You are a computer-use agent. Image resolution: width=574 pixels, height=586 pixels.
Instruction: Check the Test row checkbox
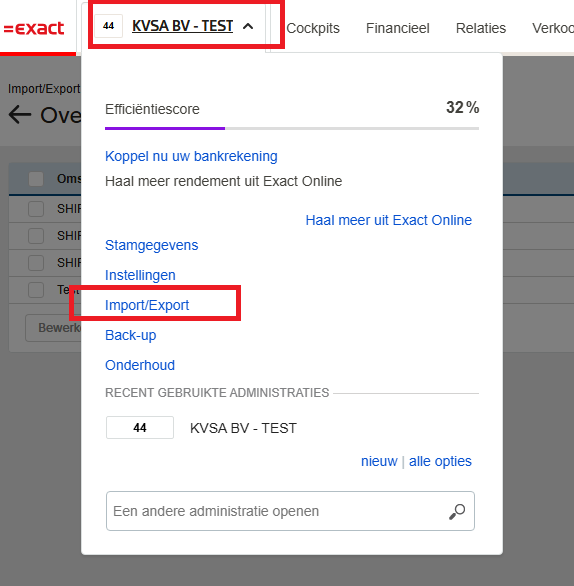click(x=36, y=290)
